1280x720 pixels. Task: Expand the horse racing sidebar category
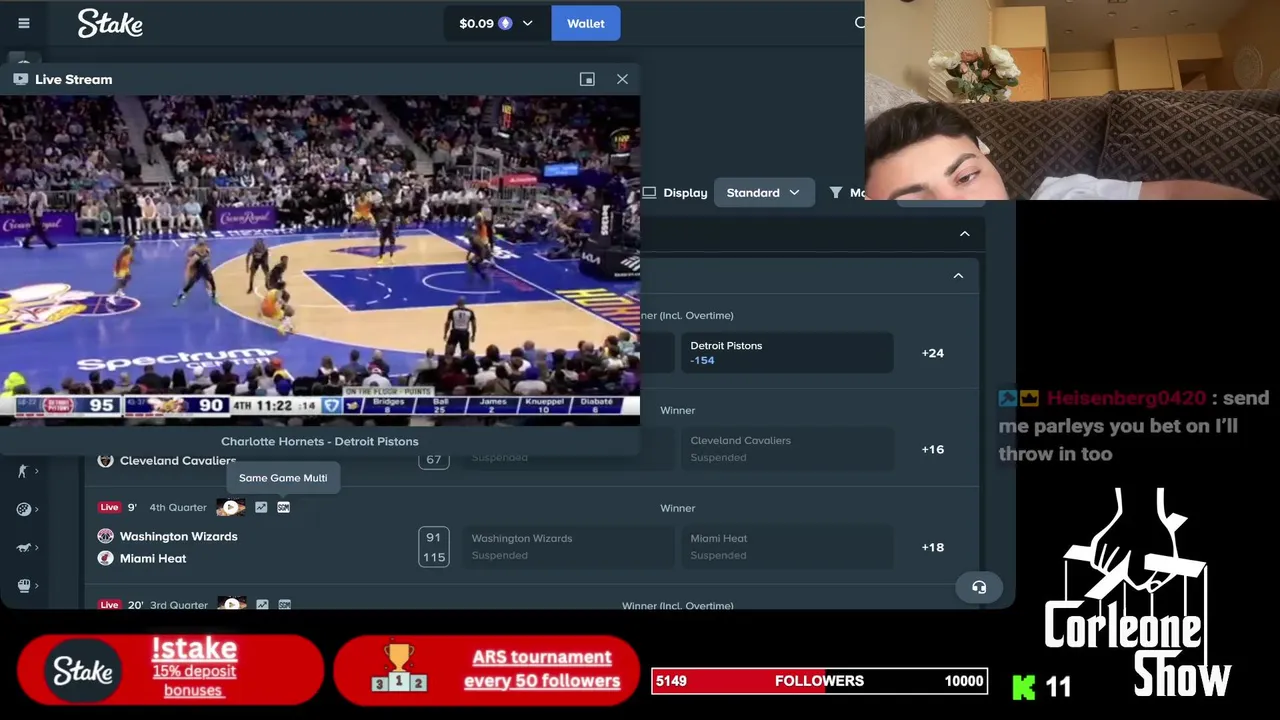click(26, 547)
